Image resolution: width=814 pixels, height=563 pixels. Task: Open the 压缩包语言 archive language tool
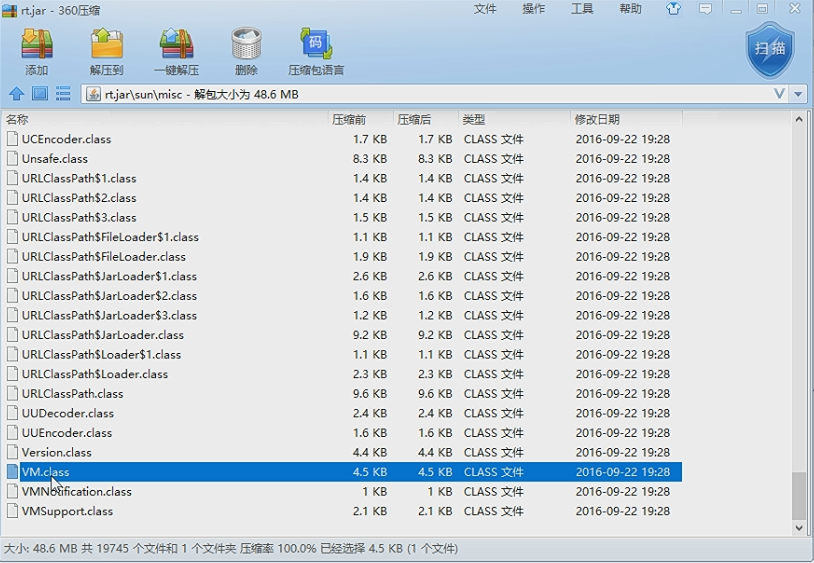pos(316,51)
